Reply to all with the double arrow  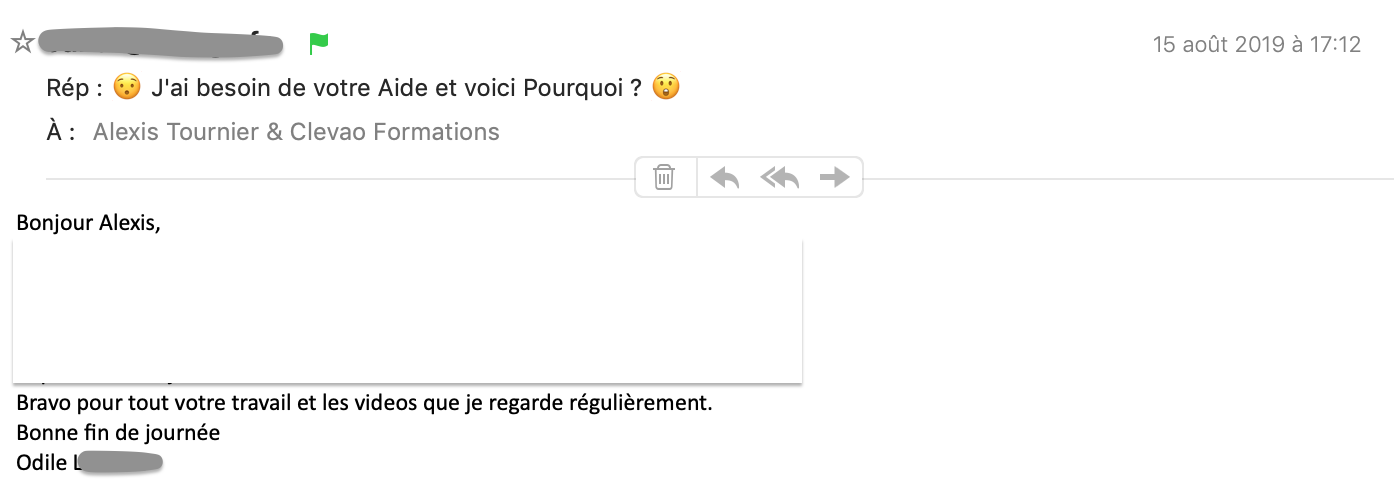click(780, 178)
